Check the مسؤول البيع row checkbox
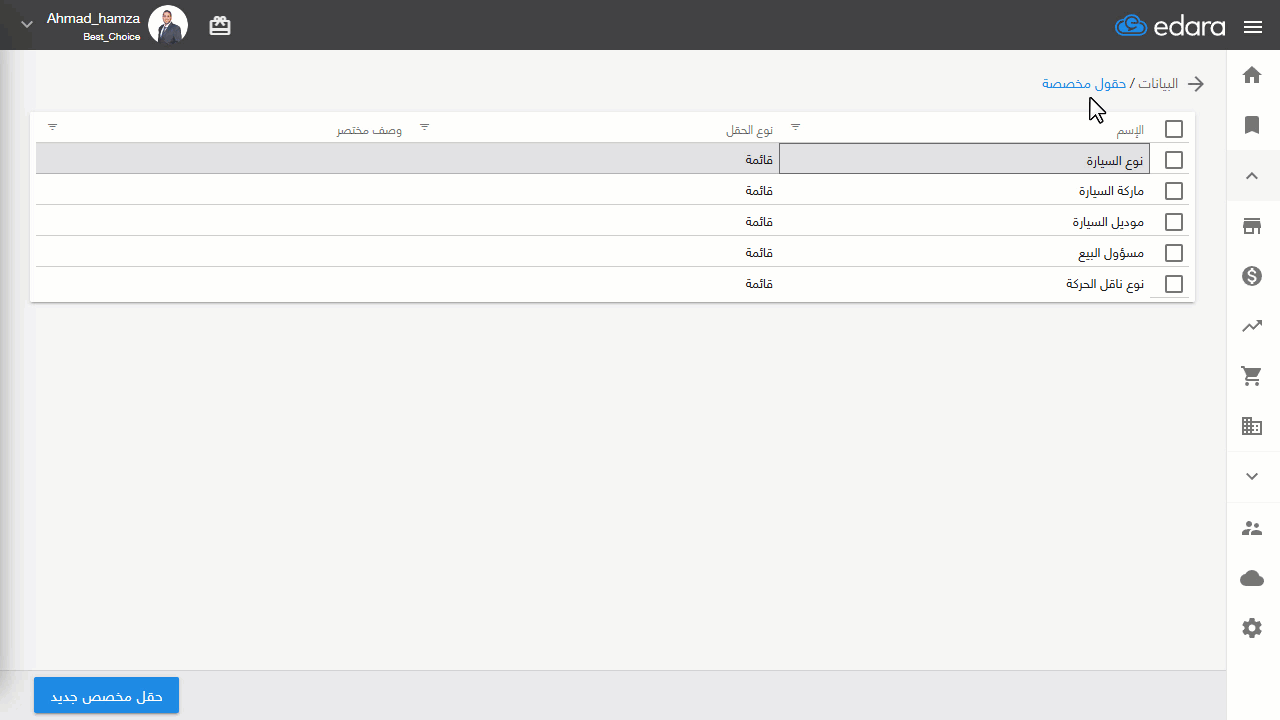1280x720 pixels. (1174, 253)
